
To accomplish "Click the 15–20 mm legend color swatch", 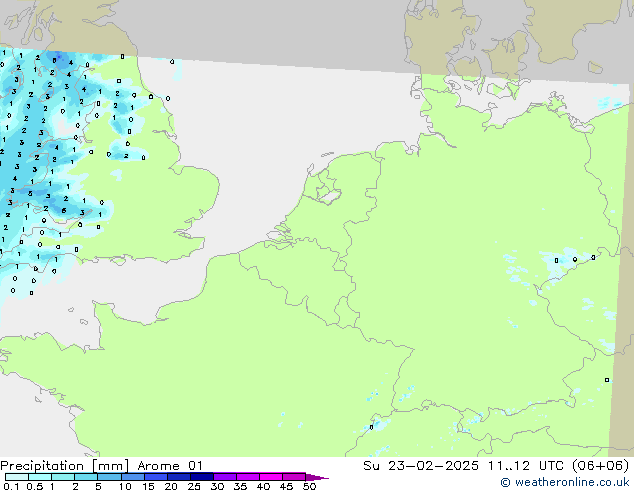I will 156,477.
